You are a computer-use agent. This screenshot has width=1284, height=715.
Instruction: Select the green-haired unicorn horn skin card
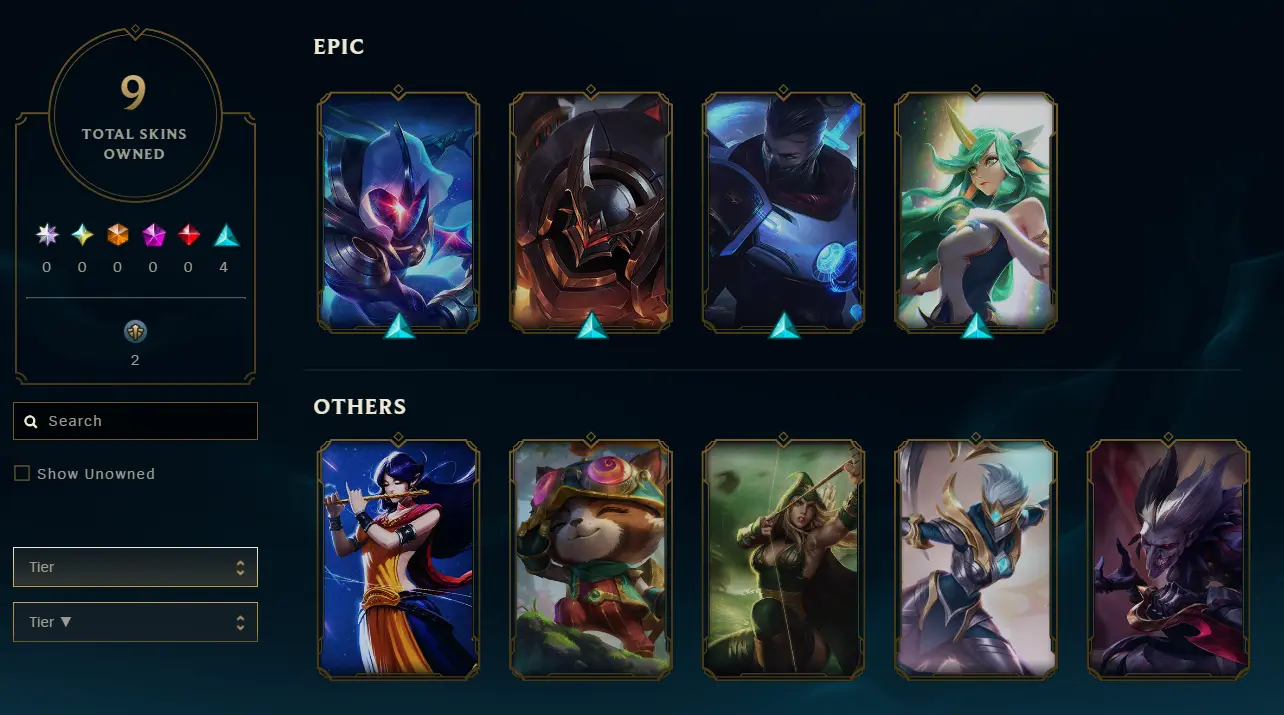975,212
